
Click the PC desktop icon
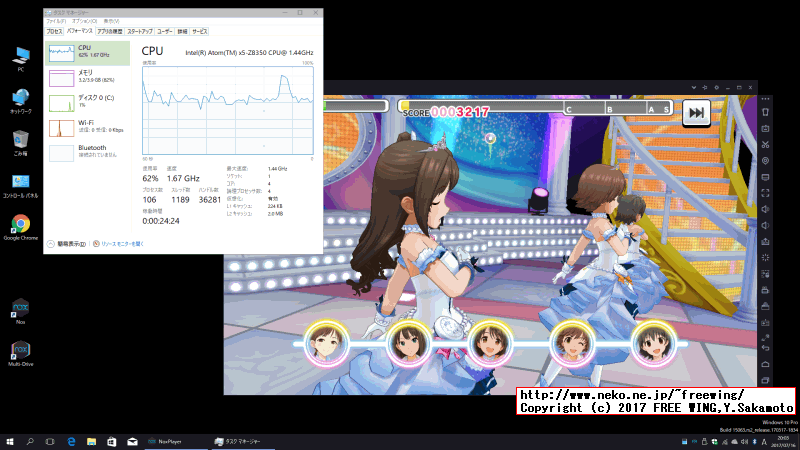[21, 59]
